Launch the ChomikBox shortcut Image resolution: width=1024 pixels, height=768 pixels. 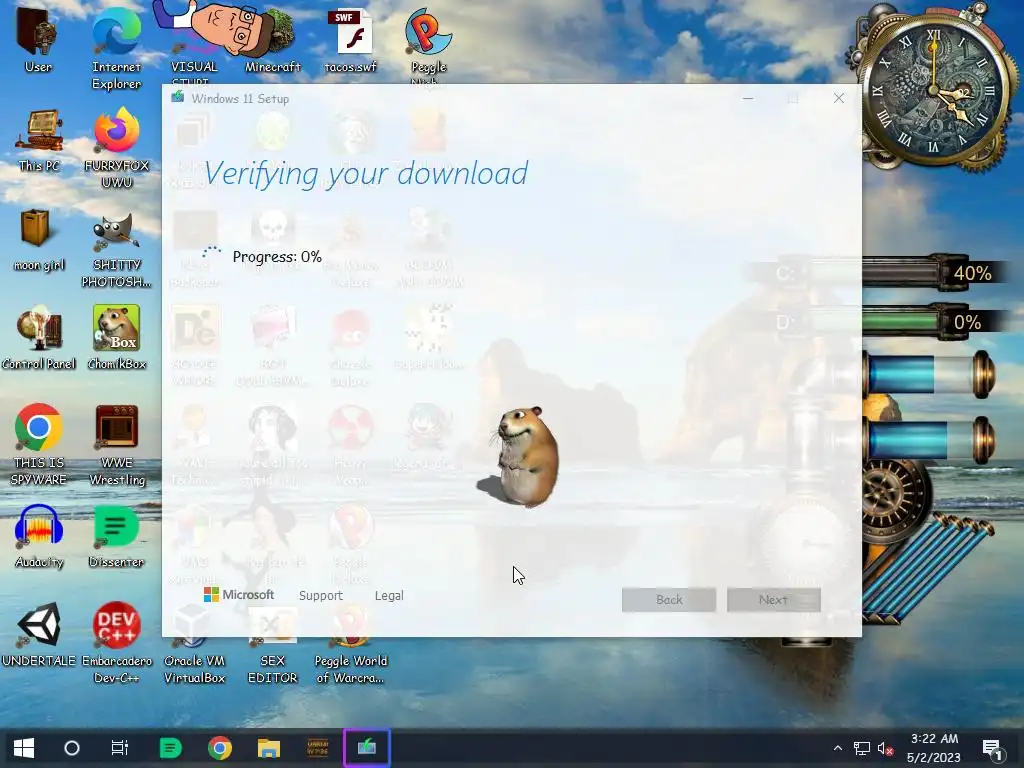(116, 338)
